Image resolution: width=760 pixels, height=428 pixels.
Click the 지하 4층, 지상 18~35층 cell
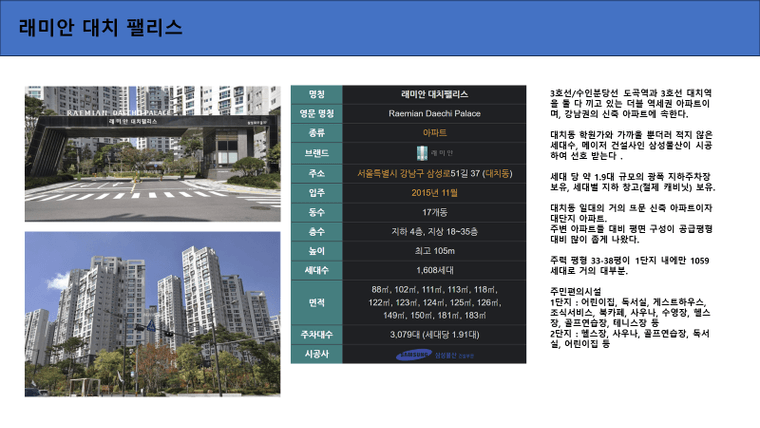434,232
